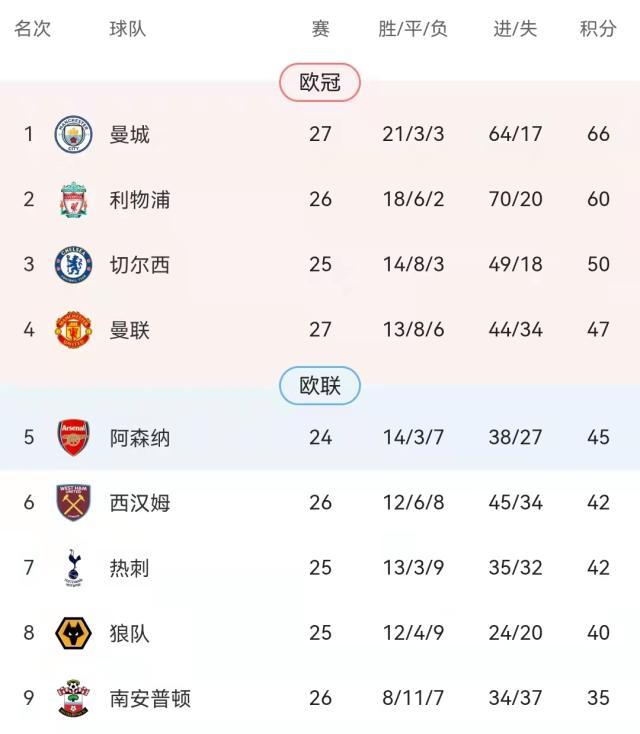This screenshot has width=640, height=734.
Task: Click the 积分 column header
Action: click(598, 29)
